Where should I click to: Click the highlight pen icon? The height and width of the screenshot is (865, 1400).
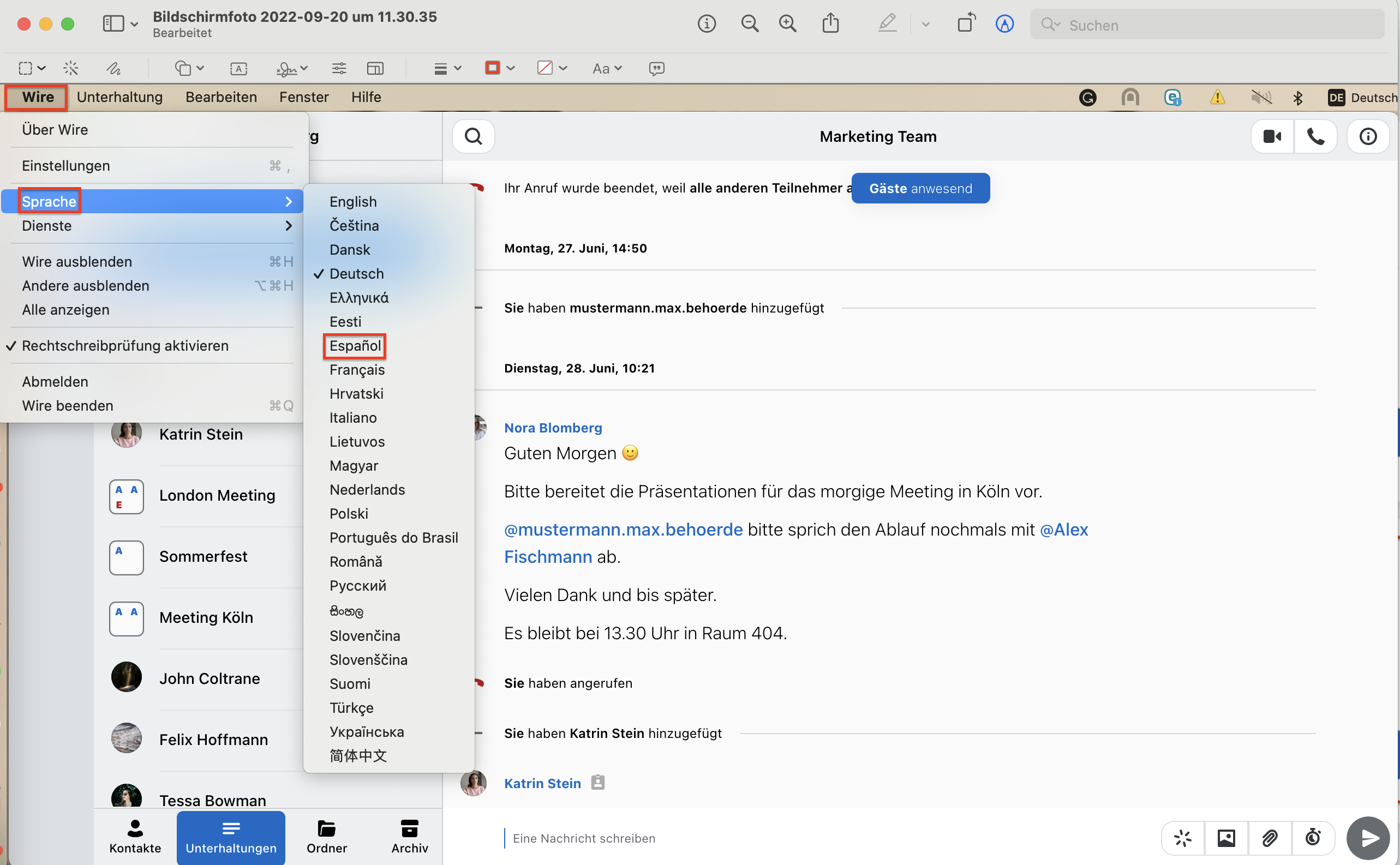click(x=887, y=23)
